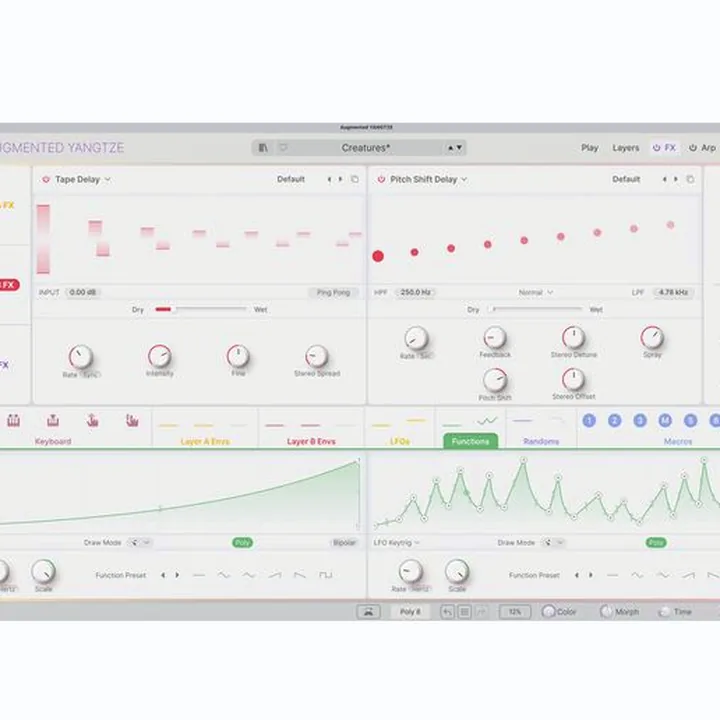Click the second keyboard modulation icon
Screen dimensions: 720x720
click(53, 420)
